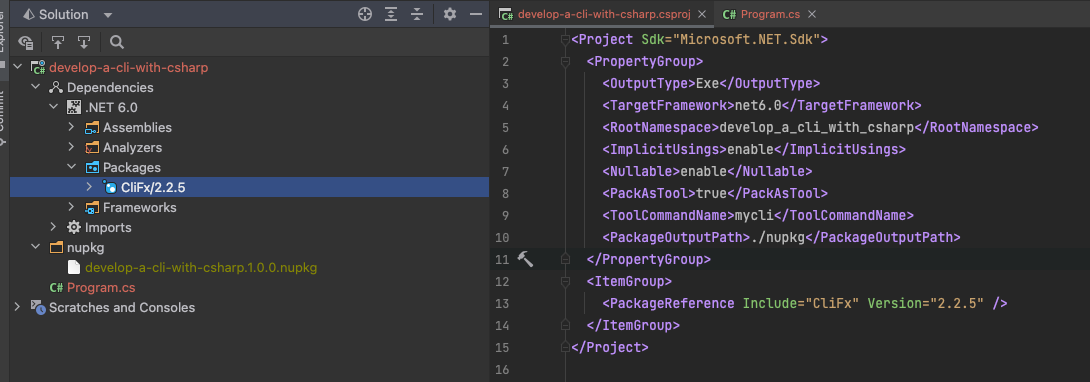This screenshot has width=1090, height=382.
Task: Fold the ItemGroup element on line 12
Action: (x=565, y=281)
